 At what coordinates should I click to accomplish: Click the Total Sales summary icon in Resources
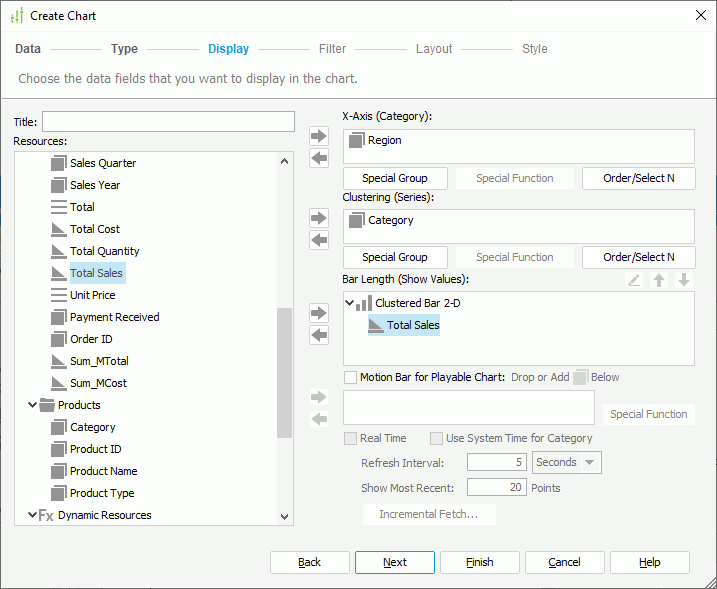(59, 273)
